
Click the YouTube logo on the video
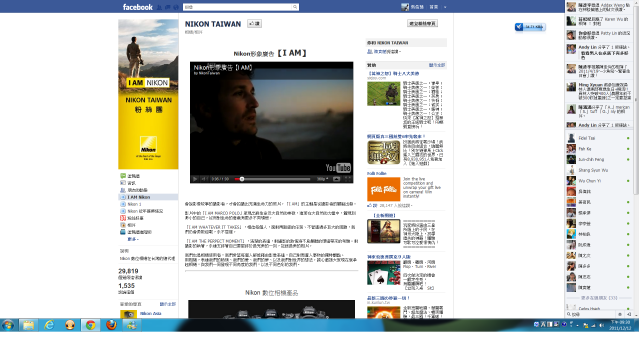(x=338, y=168)
